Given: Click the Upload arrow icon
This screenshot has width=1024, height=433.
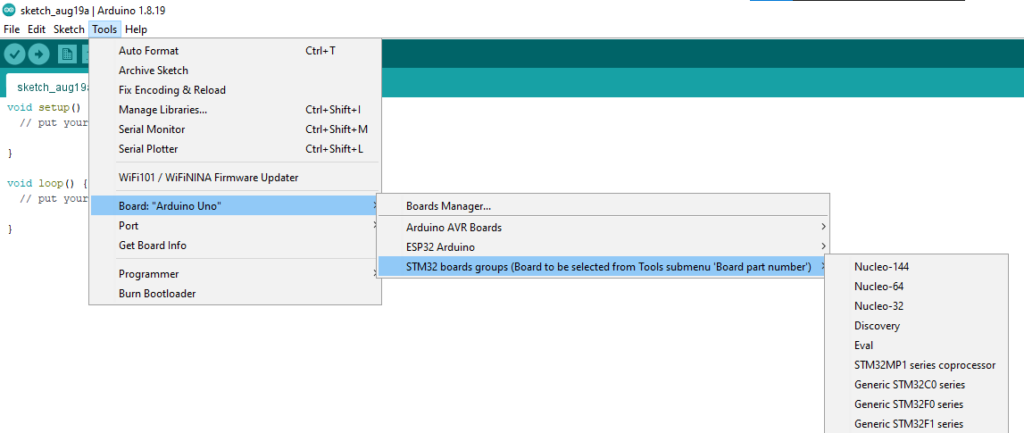Looking at the screenshot, I should (x=39, y=54).
